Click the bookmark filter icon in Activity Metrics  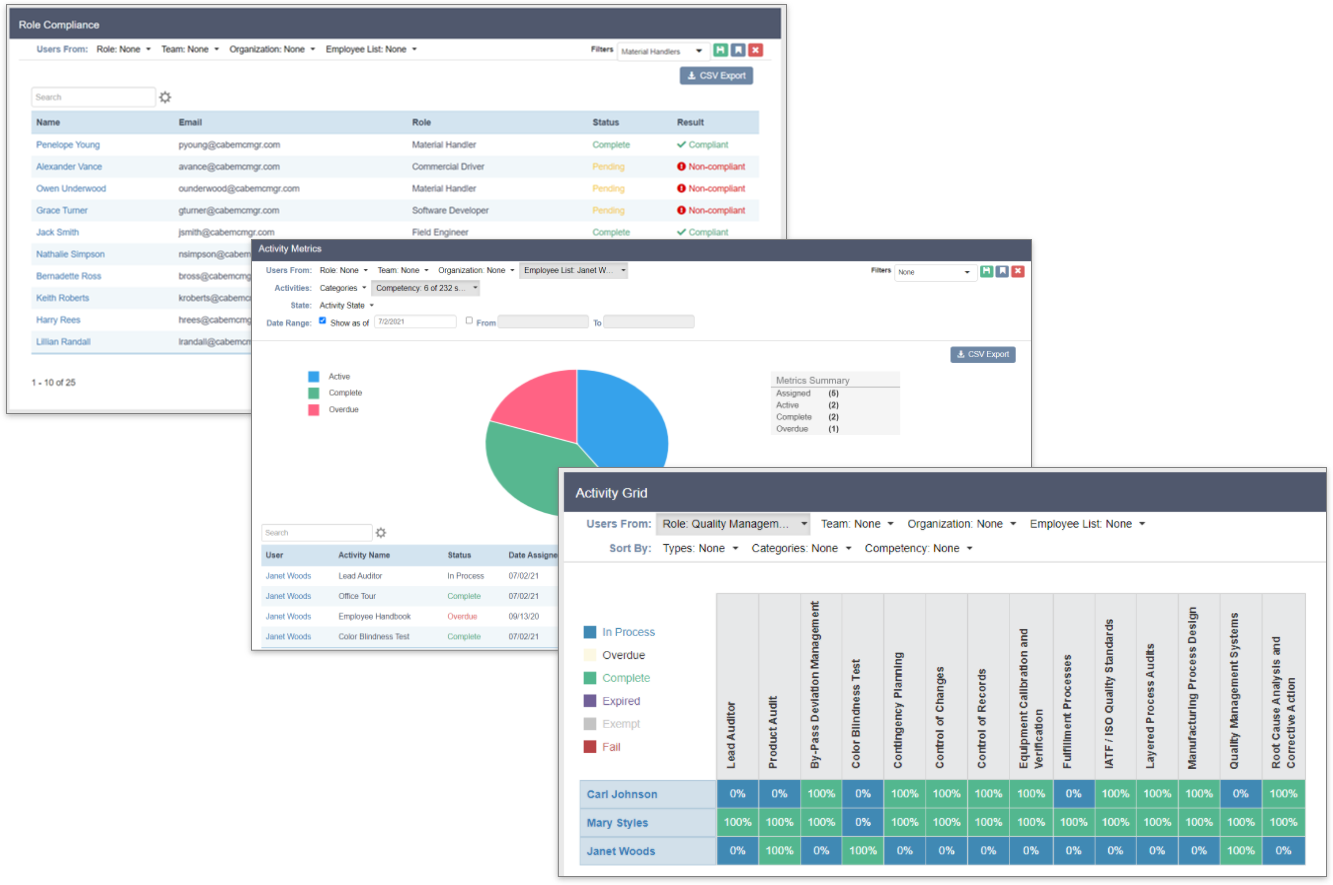(1003, 271)
